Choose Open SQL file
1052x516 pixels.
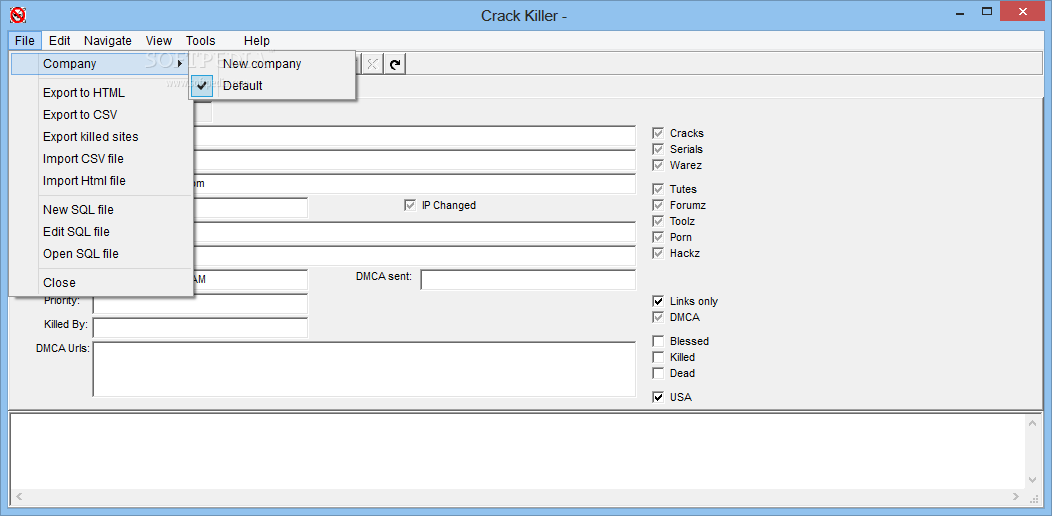pyautogui.click(x=102, y=254)
